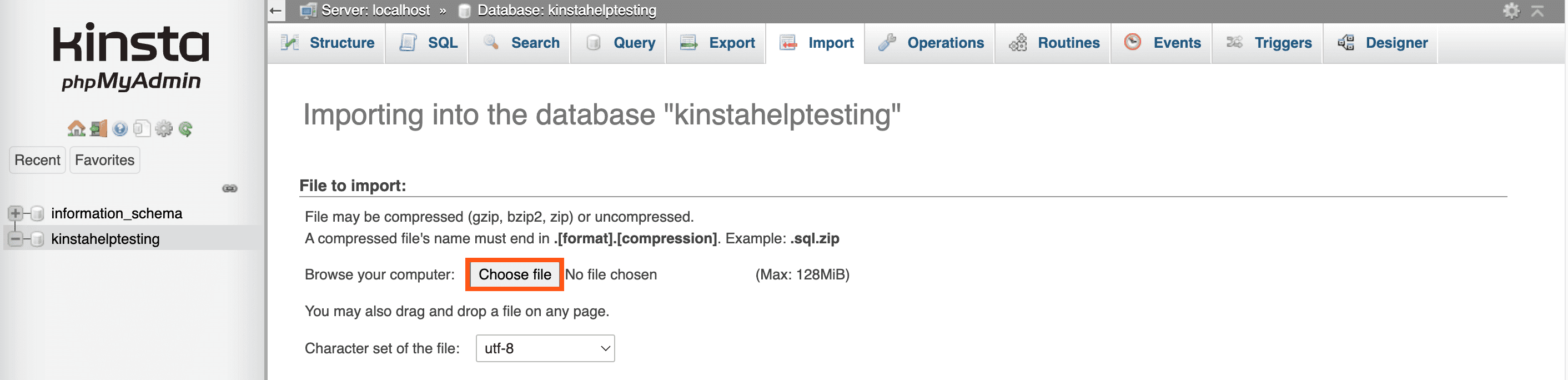Click the Choose file button

[514, 274]
